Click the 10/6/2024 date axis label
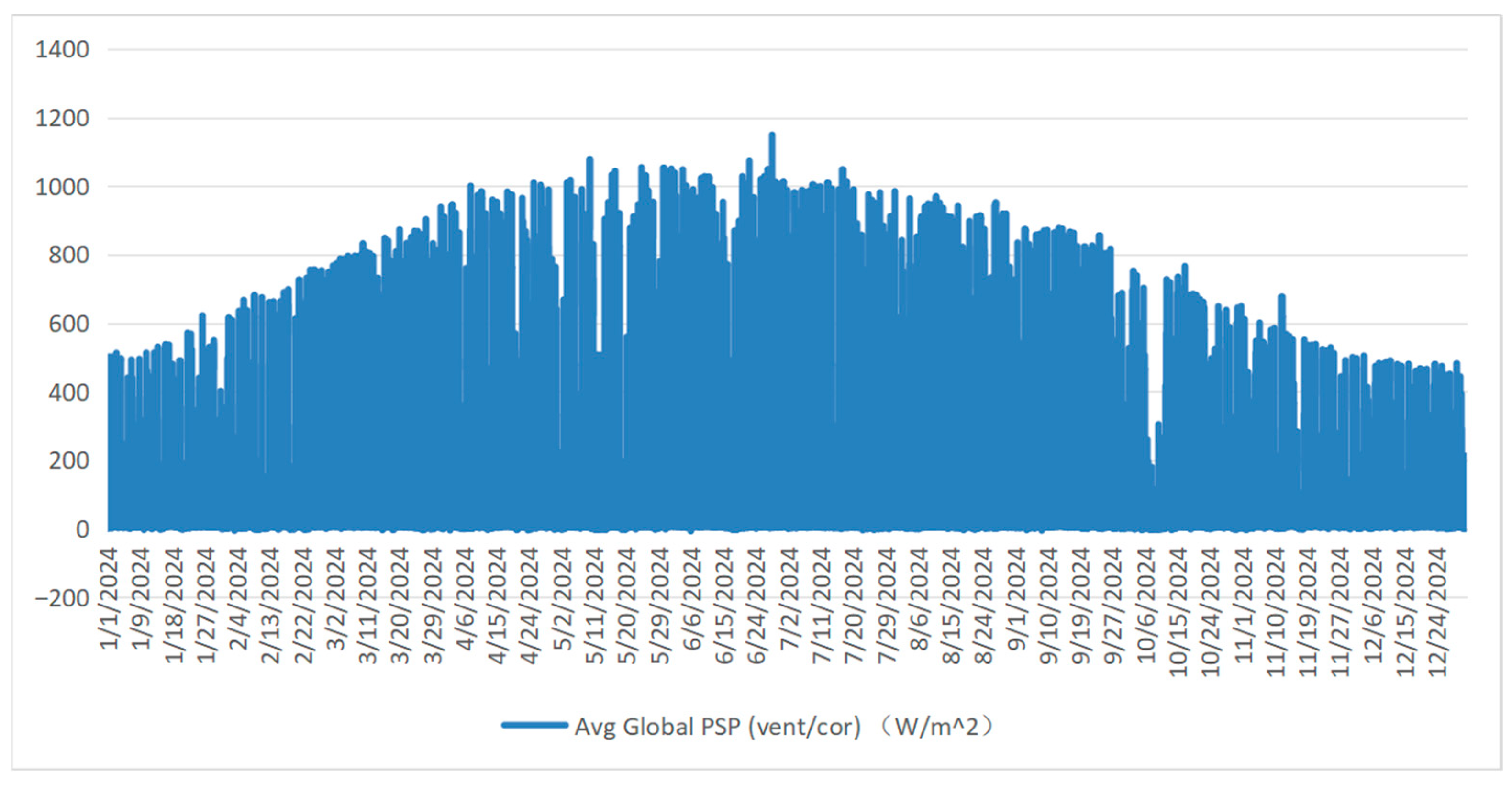Image resolution: width=1512 pixels, height=785 pixels. click(1146, 606)
